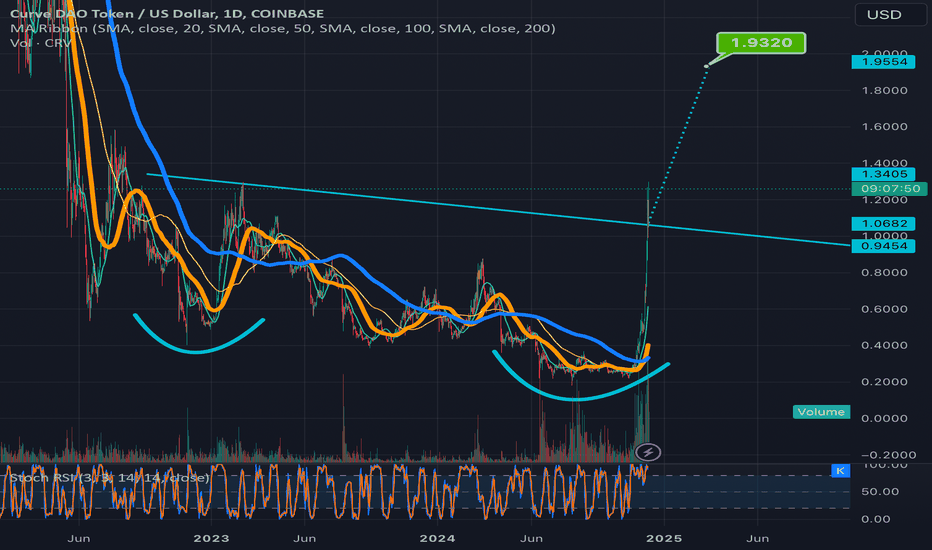This screenshot has width=932, height=550.
Task: Click the 09:07:50 countdown label
Action: tap(889, 188)
